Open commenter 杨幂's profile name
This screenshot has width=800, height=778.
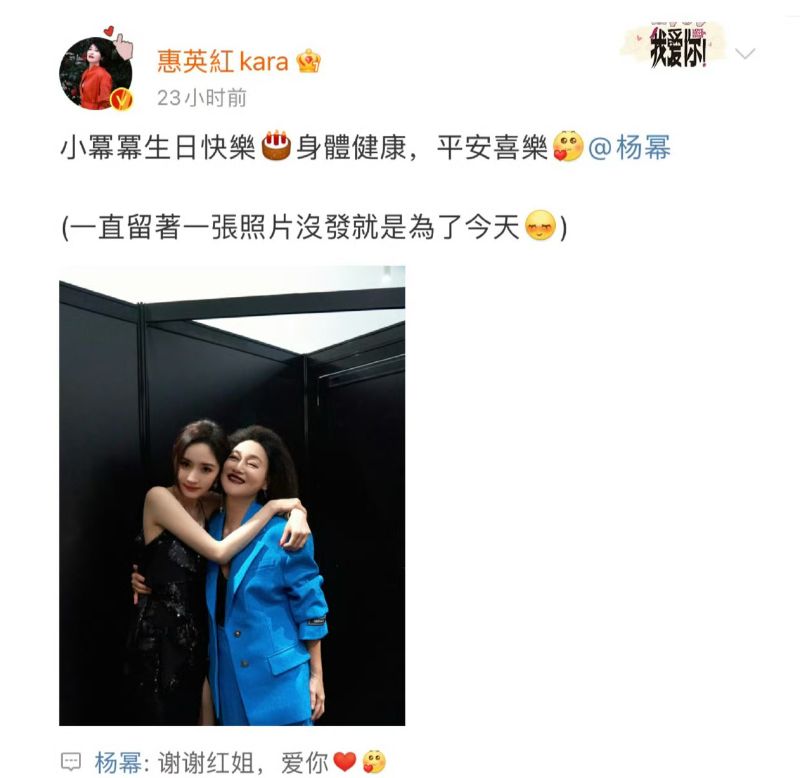118,763
